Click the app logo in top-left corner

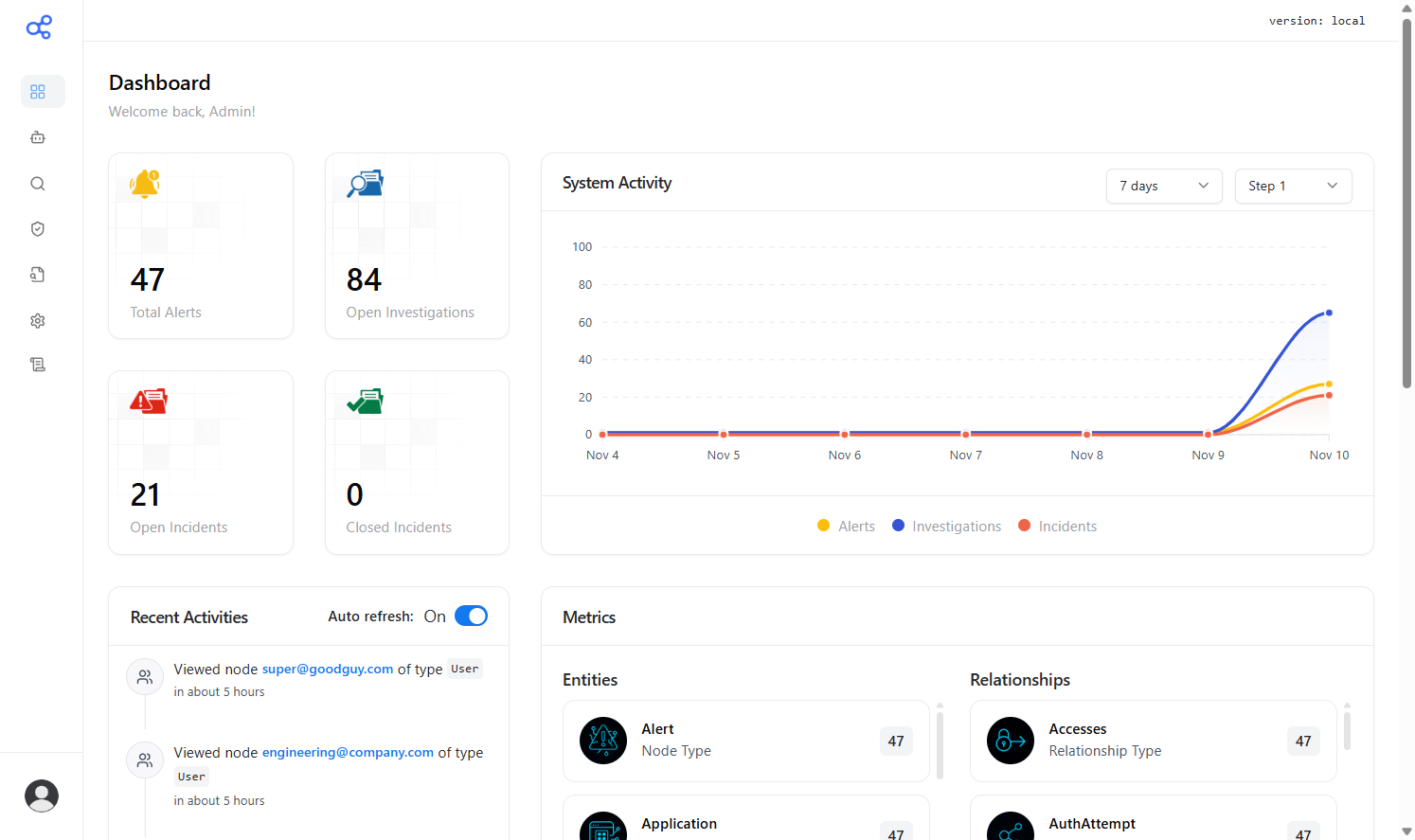click(39, 27)
